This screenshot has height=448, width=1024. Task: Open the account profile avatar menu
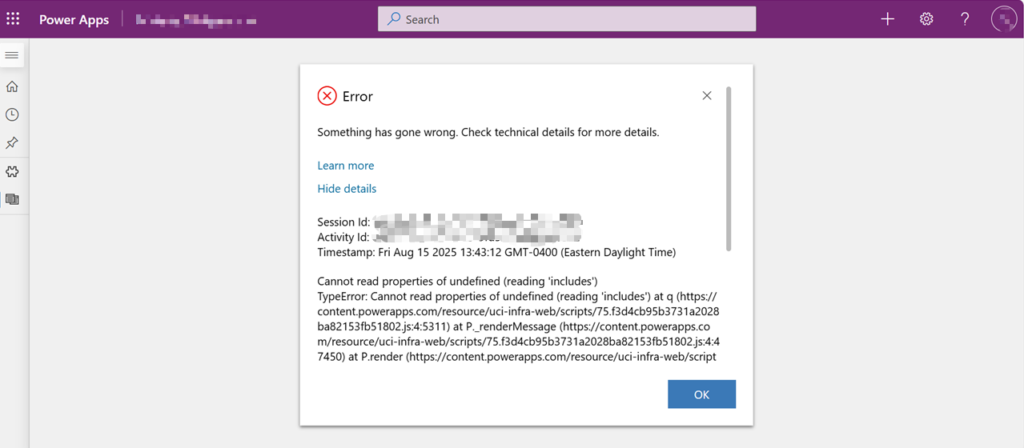(1003, 19)
